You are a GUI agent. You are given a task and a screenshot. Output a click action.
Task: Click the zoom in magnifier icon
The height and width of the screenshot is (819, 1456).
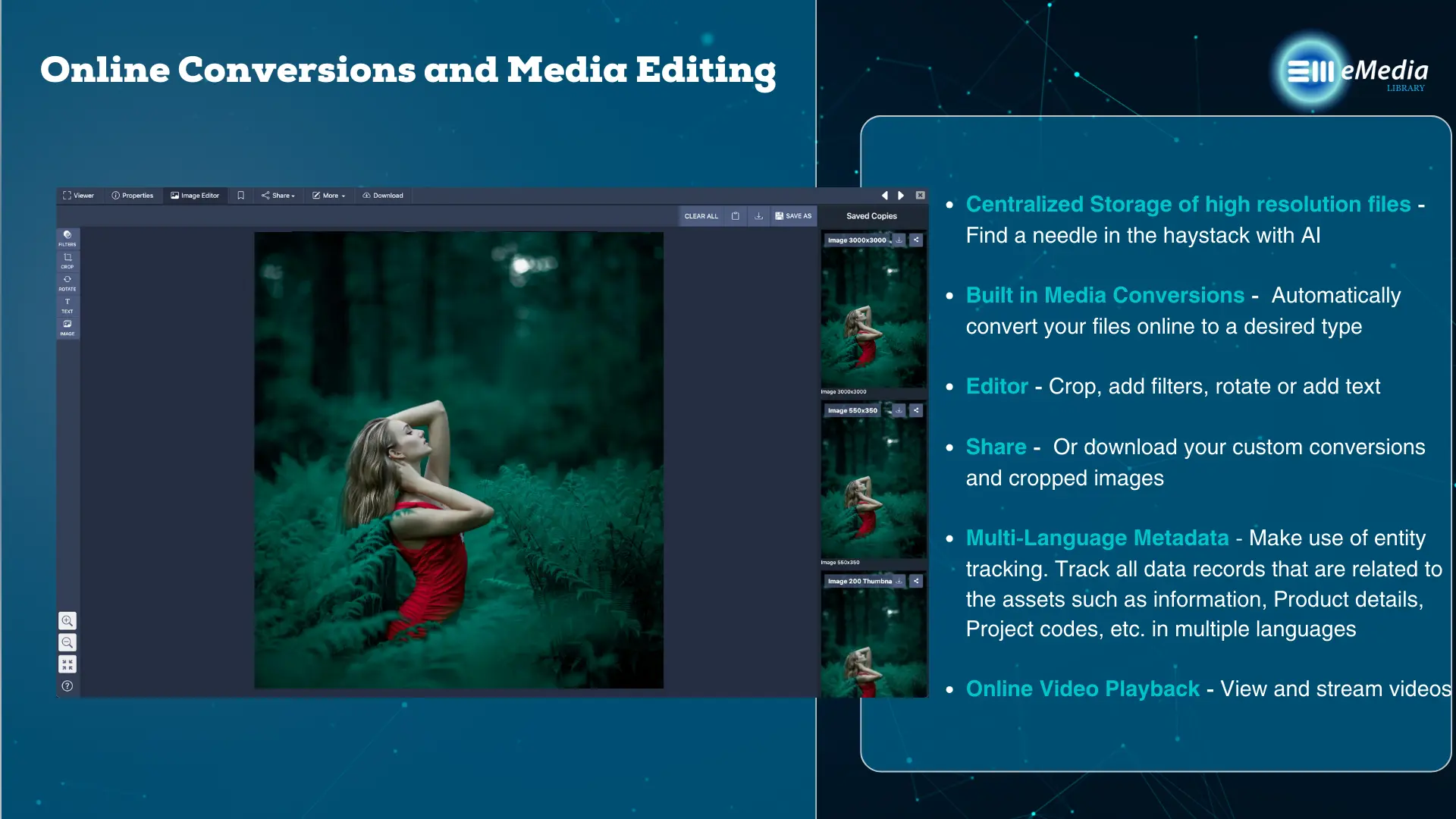(67, 621)
